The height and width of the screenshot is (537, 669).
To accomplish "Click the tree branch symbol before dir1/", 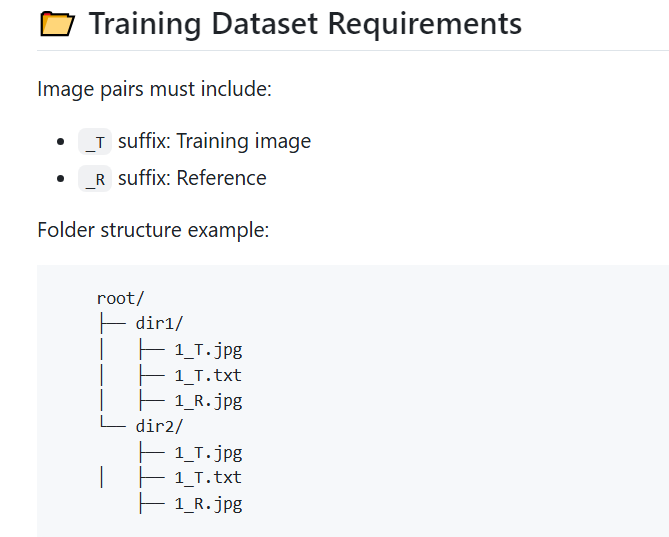I will pyautogui.click(x=111, y=324).
